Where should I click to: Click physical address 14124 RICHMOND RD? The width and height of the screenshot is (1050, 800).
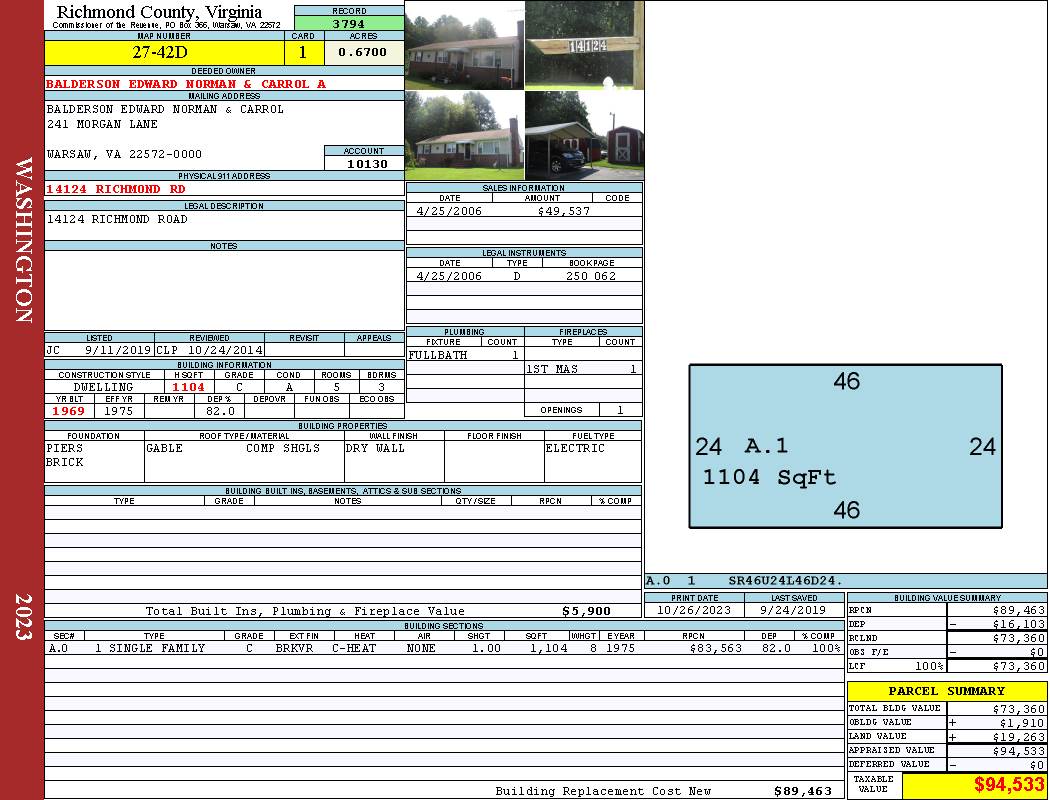116,189
